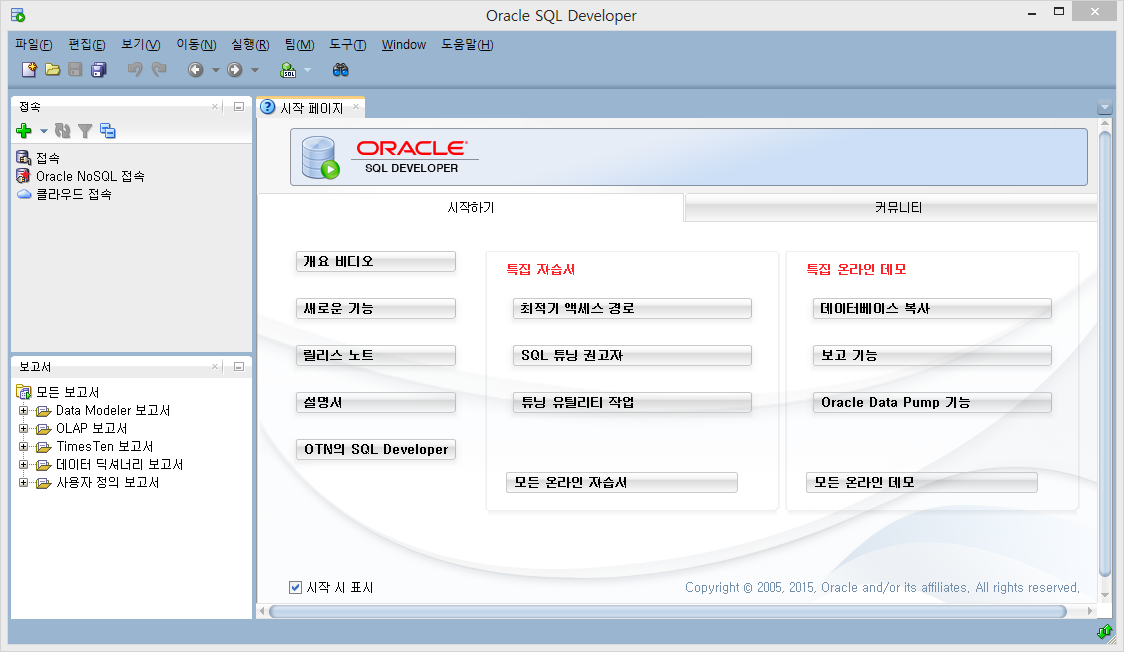Screen dimensions: 1124x652
Task: Open the Window menu
Action: [x=404, y=44]
